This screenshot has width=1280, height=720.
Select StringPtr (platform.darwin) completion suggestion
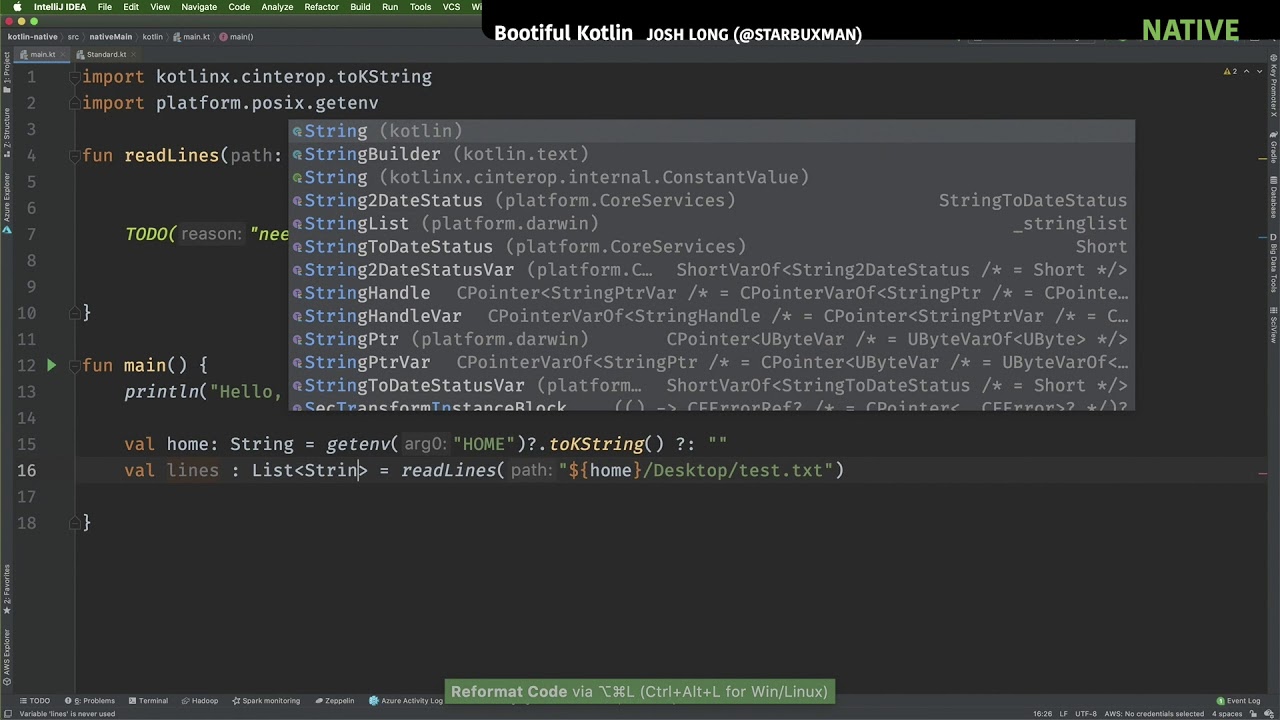[x=712, y=339]
